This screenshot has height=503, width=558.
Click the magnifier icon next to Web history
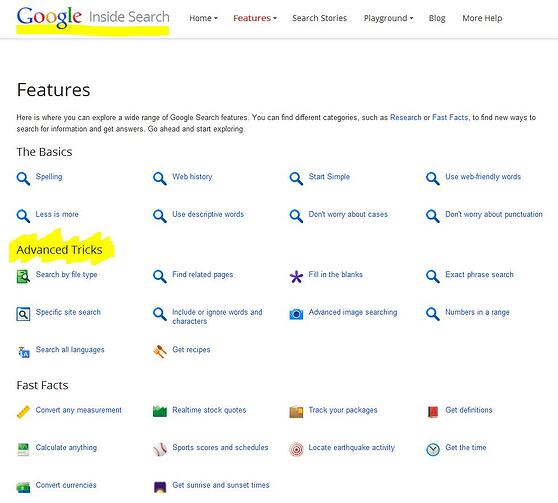pos(159,178)
